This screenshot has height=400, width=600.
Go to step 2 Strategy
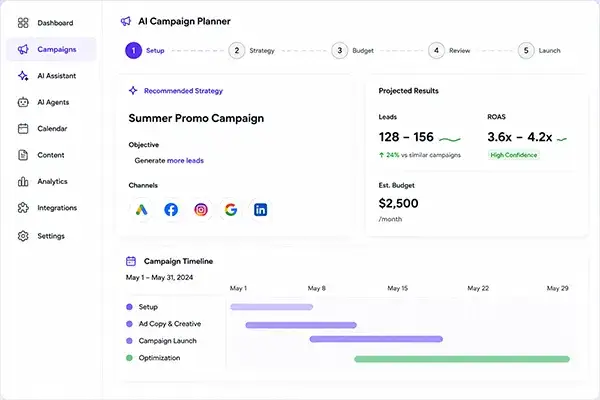click(x=236, y=51)
